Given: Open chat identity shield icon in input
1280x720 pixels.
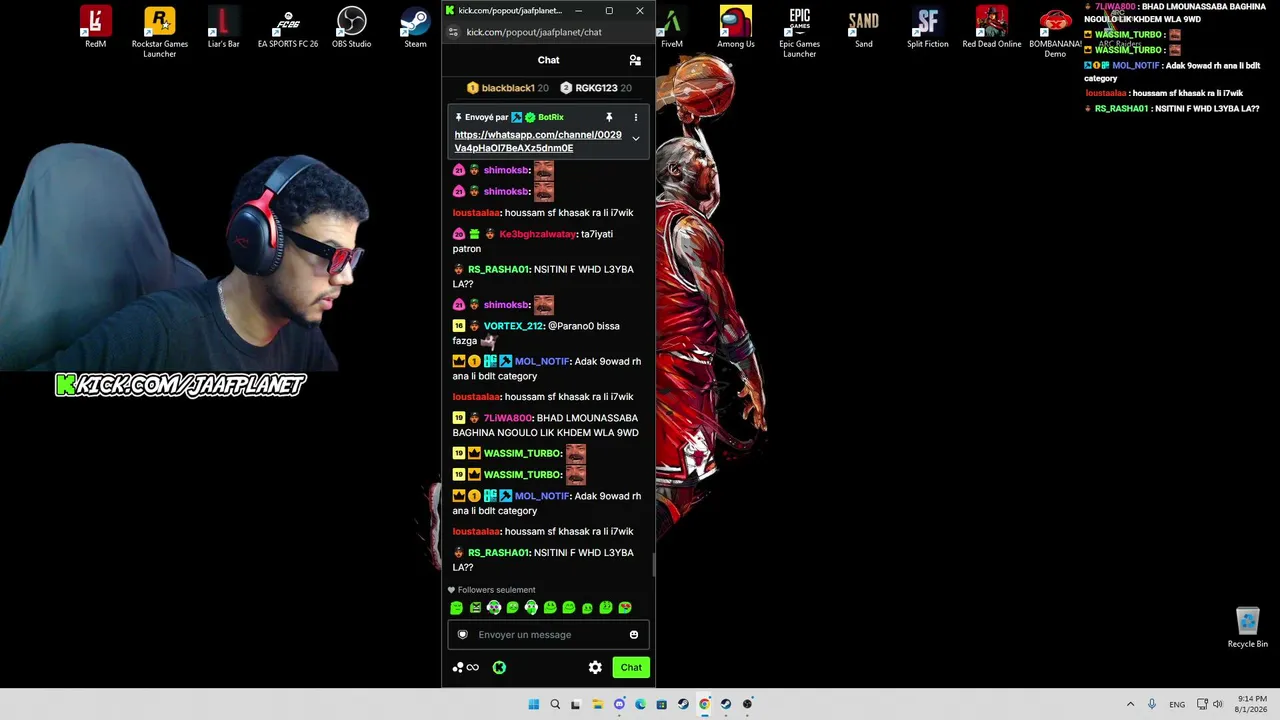Looking at the screenshot, I should pyautogui.click(x=462, y=634).
